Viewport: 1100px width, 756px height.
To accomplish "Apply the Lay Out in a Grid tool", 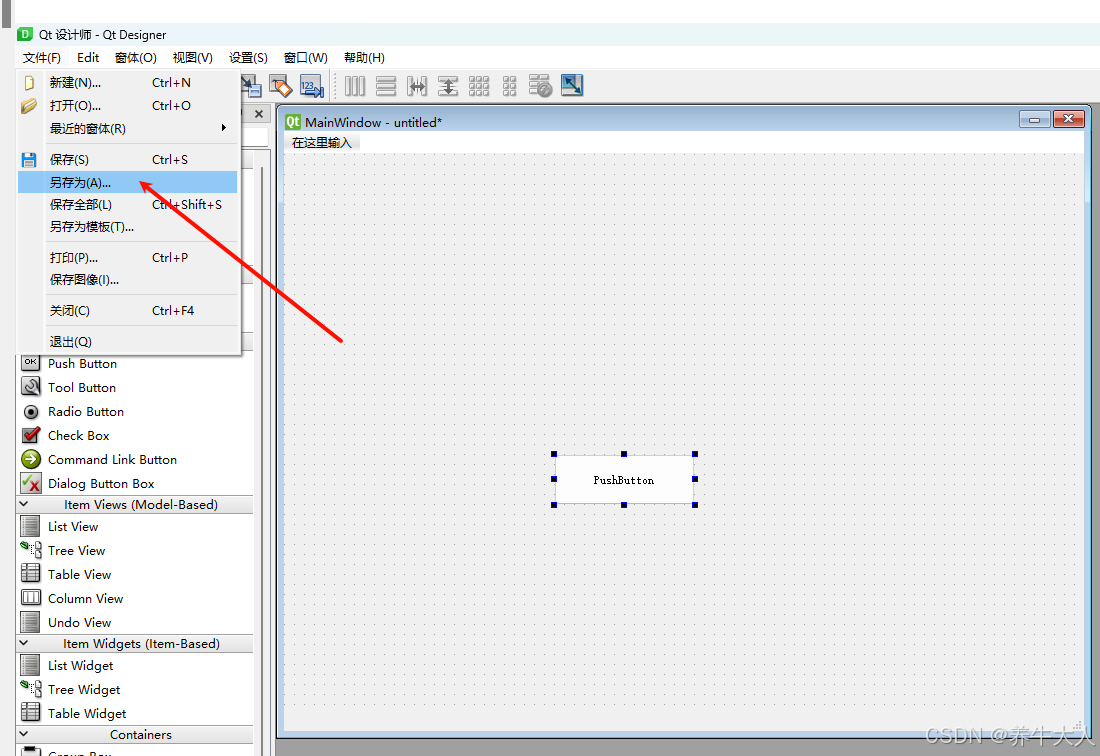I will [478, 86].
